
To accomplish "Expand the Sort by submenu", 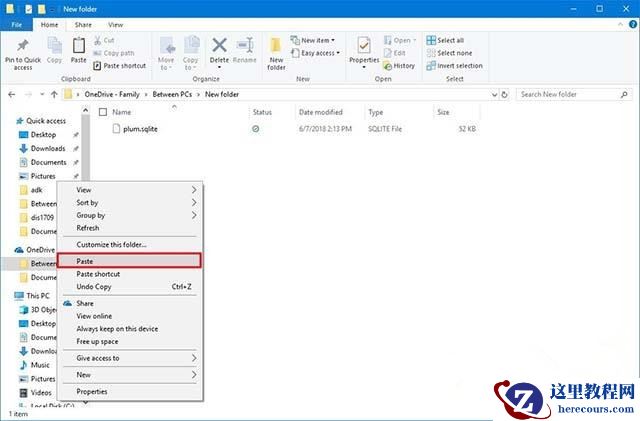I will click(130, 203).
